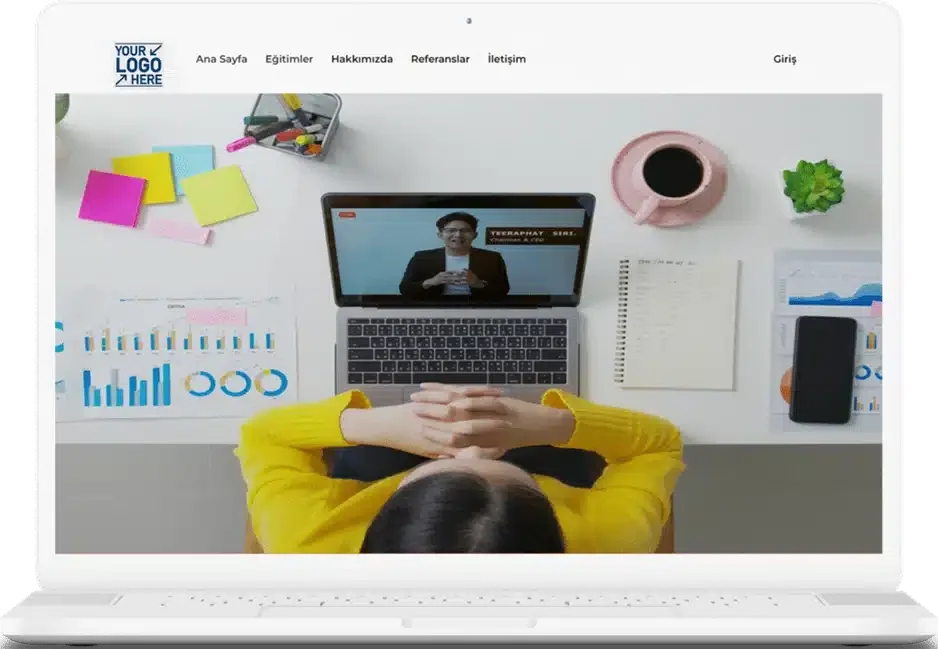Navigate to the İletişim page
This screenshot has width=938, height=649.
click(506, 59)
